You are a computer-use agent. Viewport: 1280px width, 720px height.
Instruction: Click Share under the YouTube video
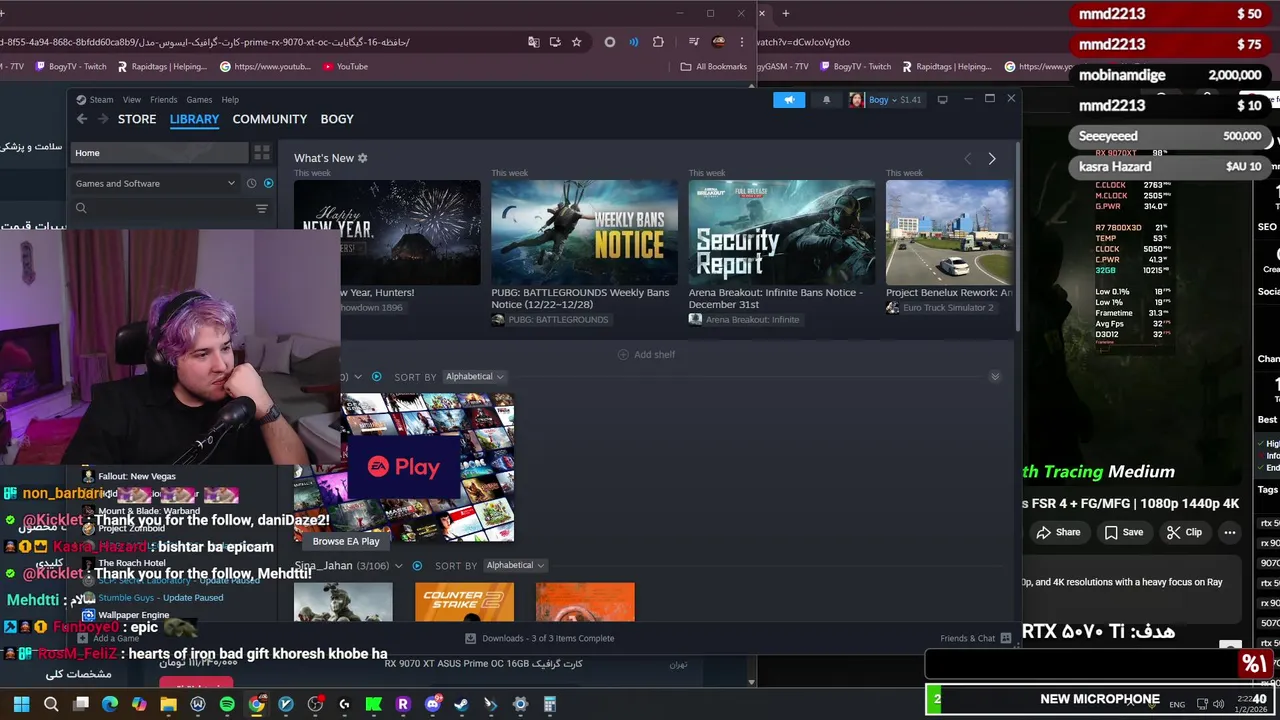pyautogui.click(x=1058, y=532)
